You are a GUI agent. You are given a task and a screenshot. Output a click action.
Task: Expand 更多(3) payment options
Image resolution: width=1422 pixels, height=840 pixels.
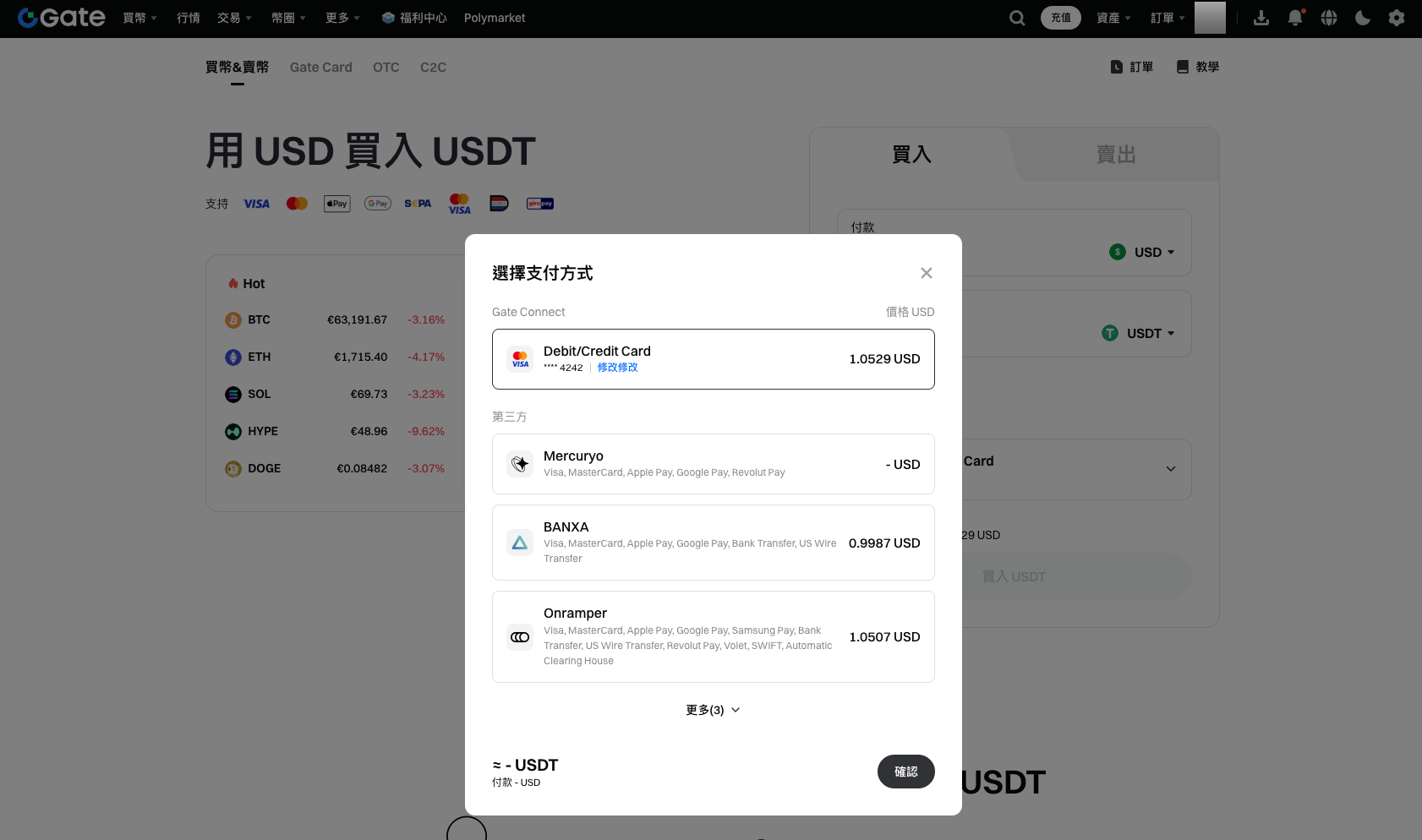pyautogui.click(x=713, y=710)
